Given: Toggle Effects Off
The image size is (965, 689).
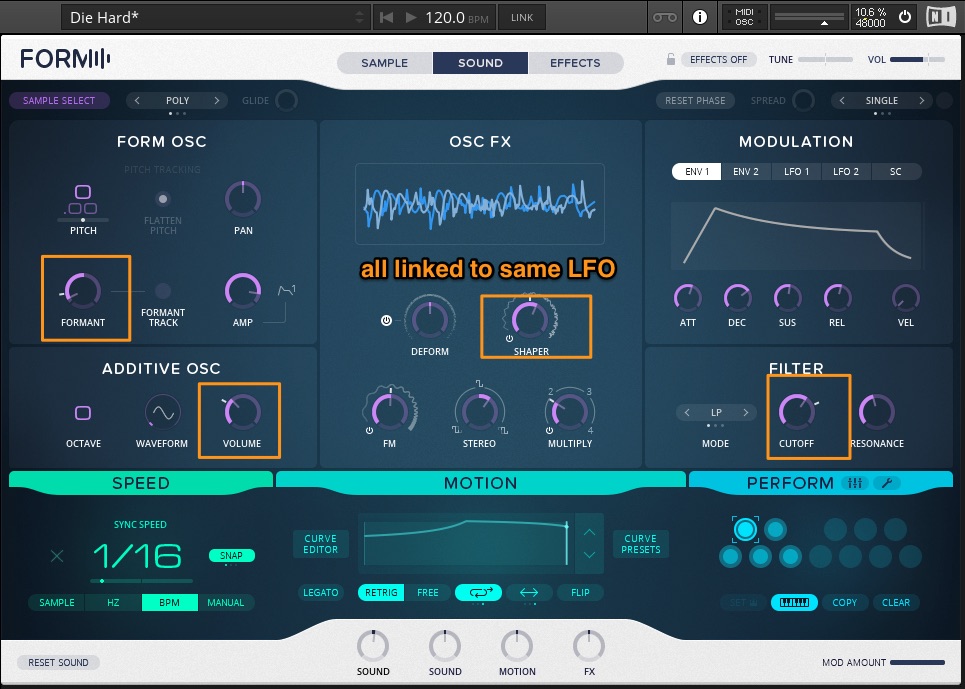Looking at the screenshot, I should point(718,60).
